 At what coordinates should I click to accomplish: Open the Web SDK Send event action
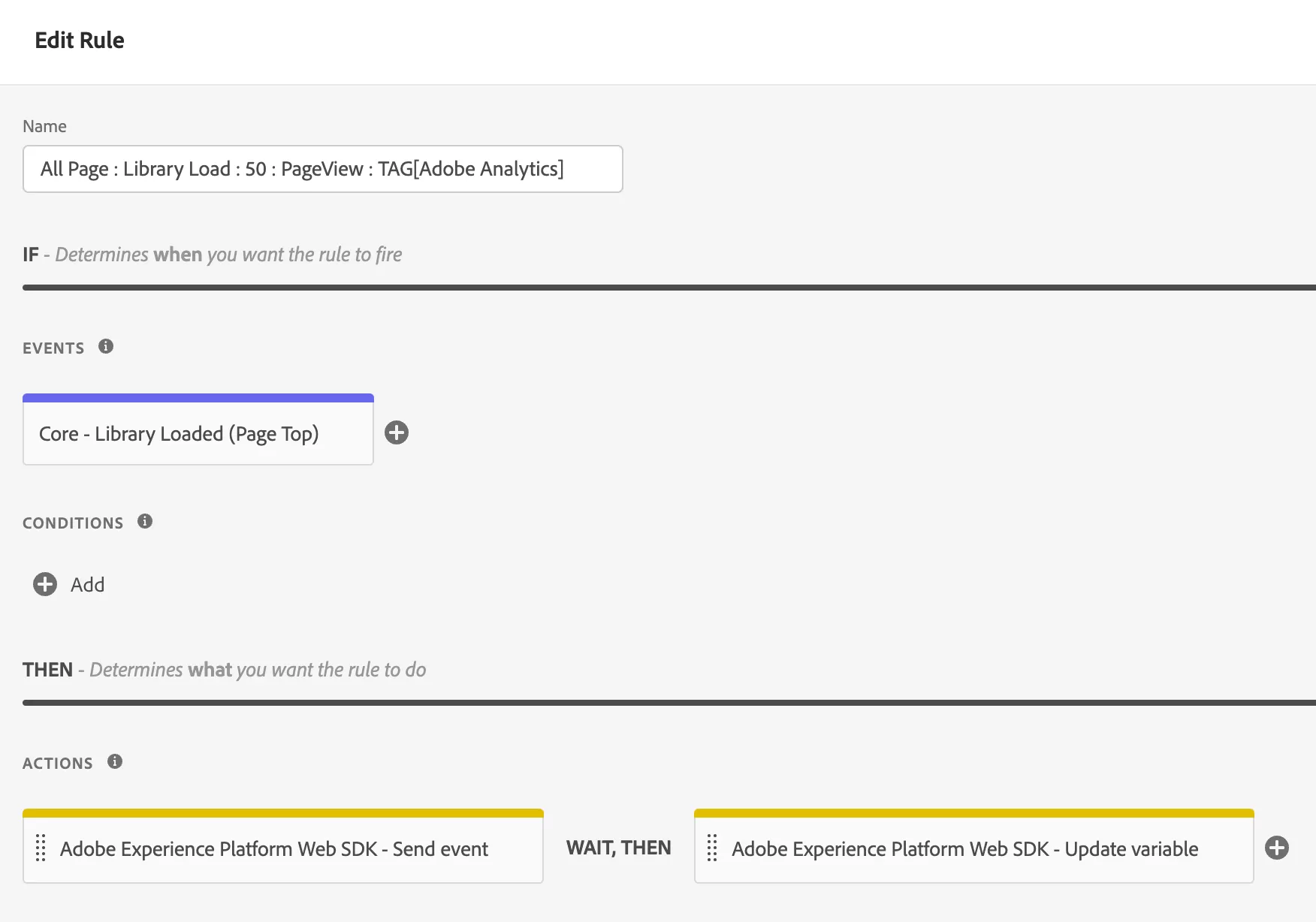click(x=283, y=846)
